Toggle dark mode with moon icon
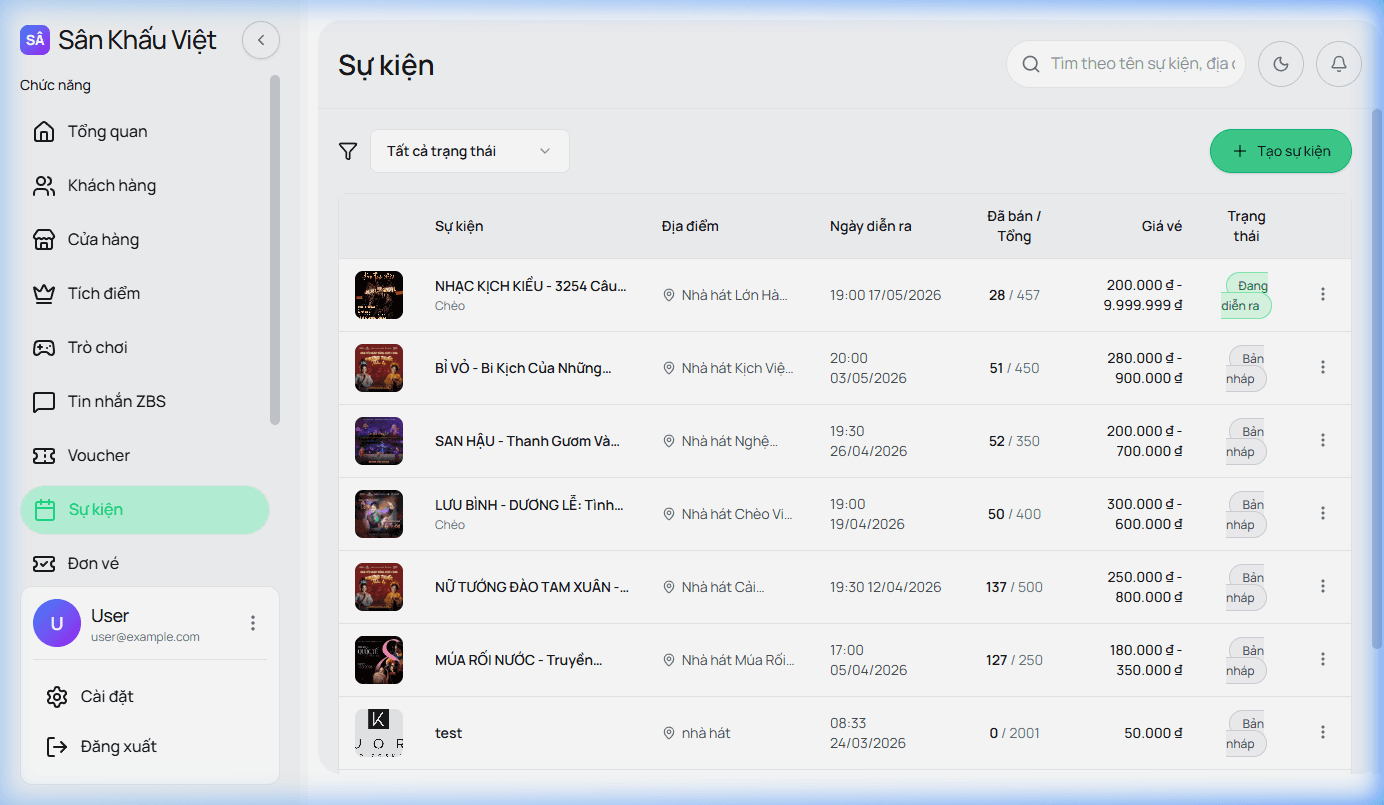This screenshot has width=1384, height=805. (1280, 65)
